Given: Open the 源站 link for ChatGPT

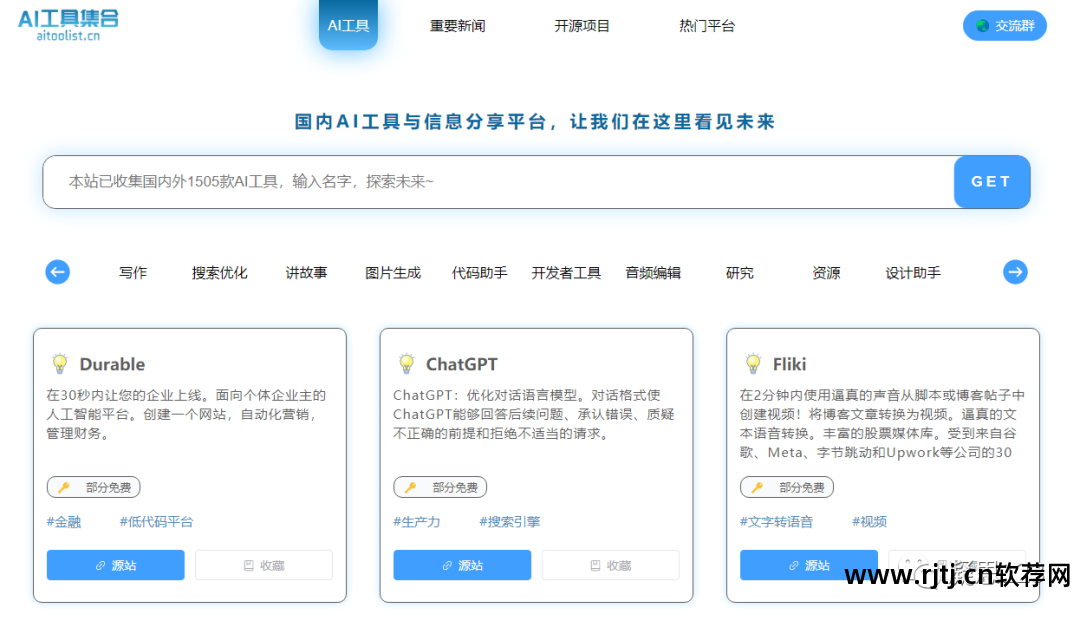Looking at the screenshot, I should 462,565.
